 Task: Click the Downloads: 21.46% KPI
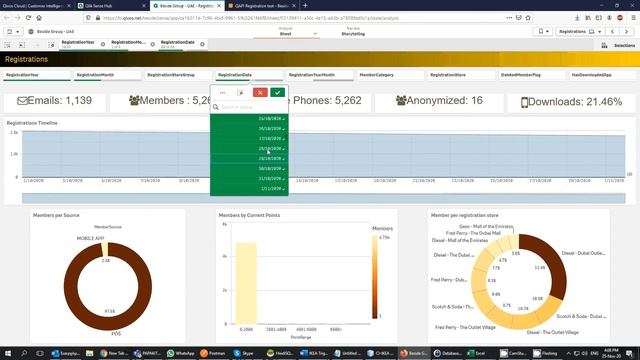point(571,102)
